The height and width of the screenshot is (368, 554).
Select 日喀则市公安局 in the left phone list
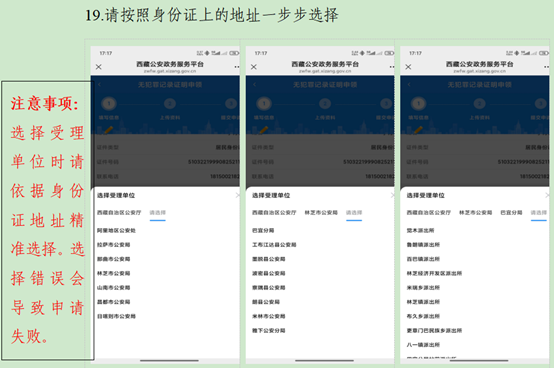coord(117,316)
